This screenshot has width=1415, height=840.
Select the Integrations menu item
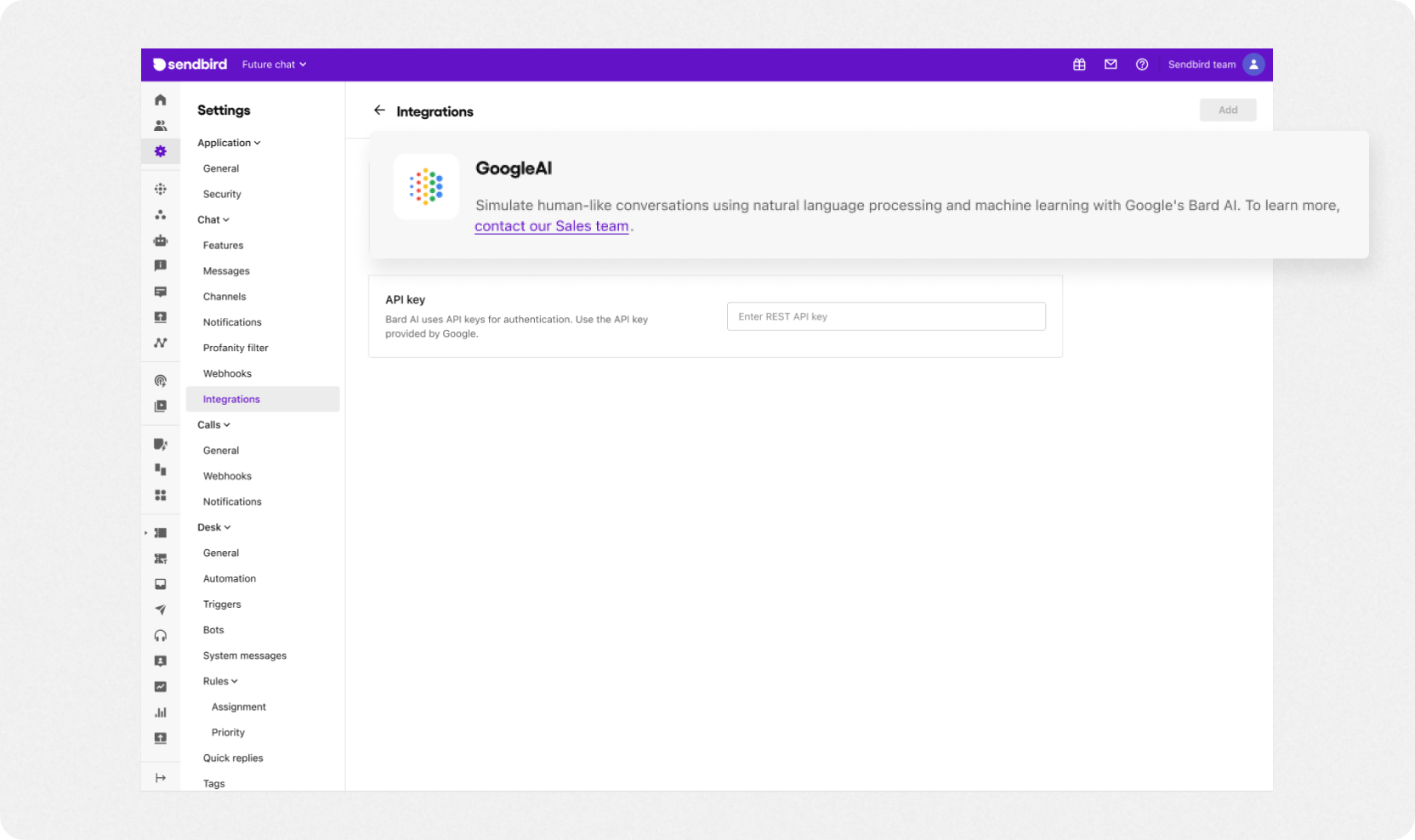coord(263,400)
